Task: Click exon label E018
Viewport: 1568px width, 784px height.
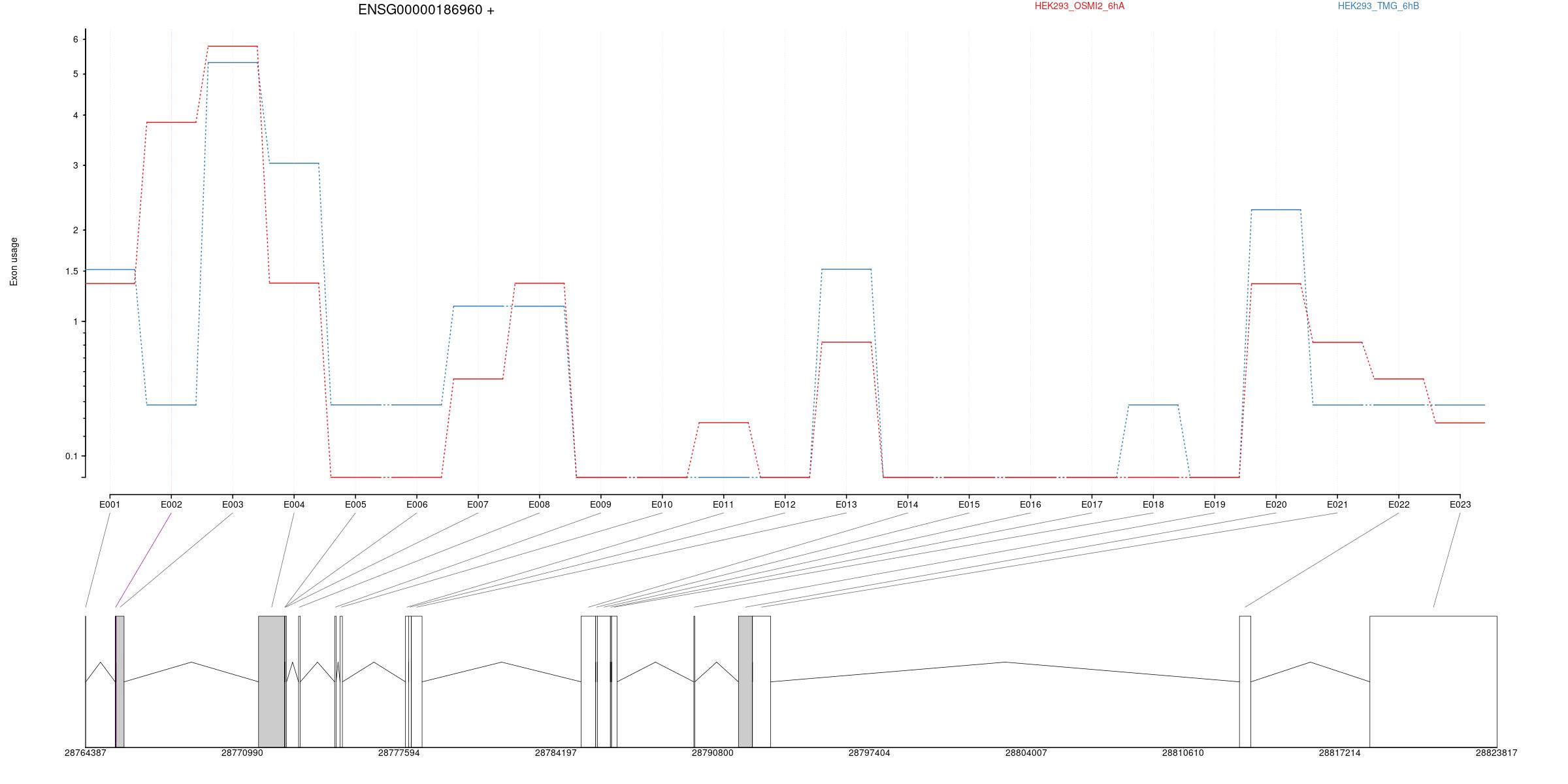Action: click(x=1153, y=504)
